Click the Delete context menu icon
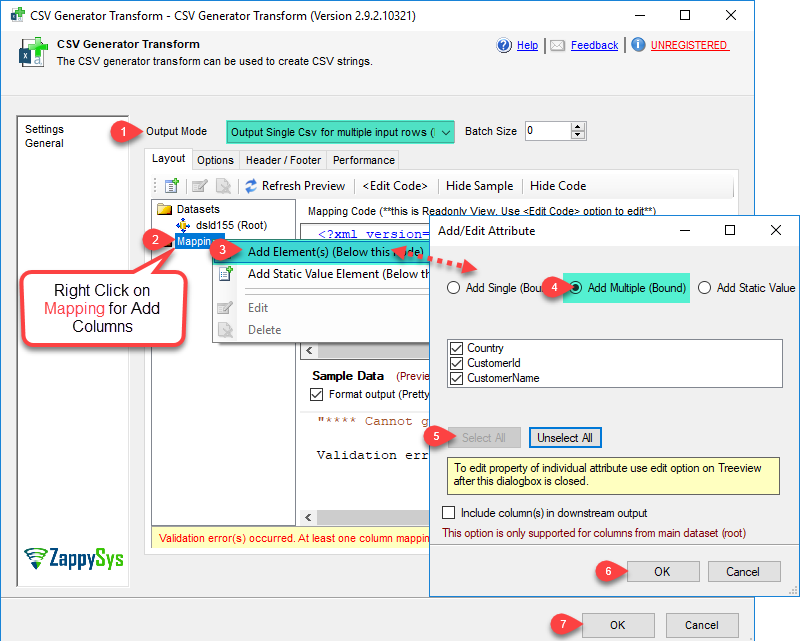Screen dimensions: 800x641 click(225, 330)
